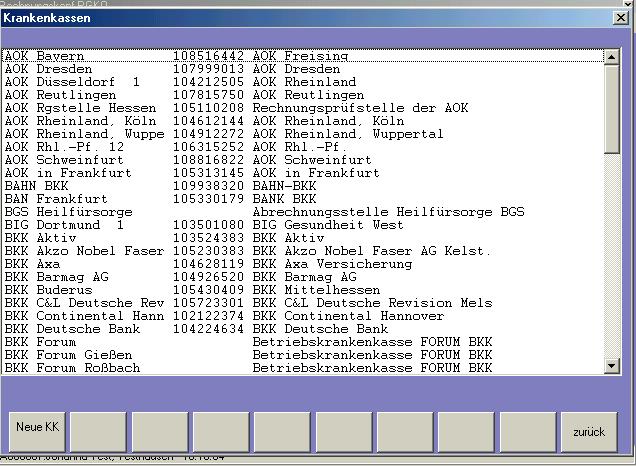
Task: Click the number 105110208
Action: (208, 107)
